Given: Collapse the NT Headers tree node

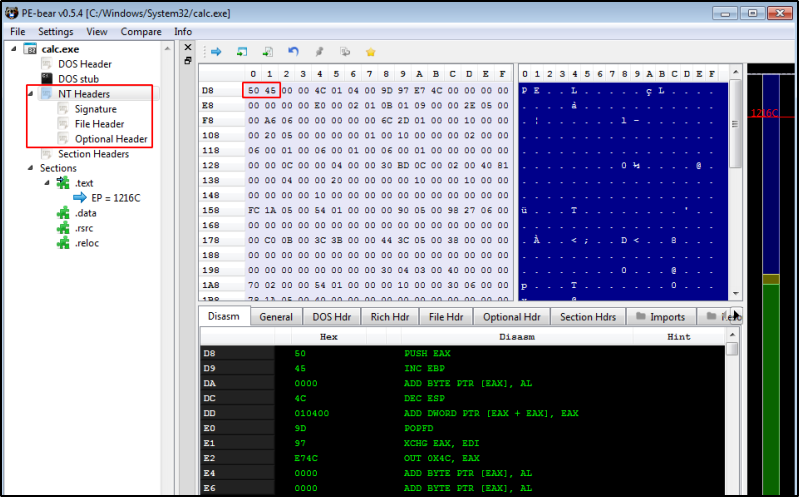Looking at the screenshot, I should point(30,94).
